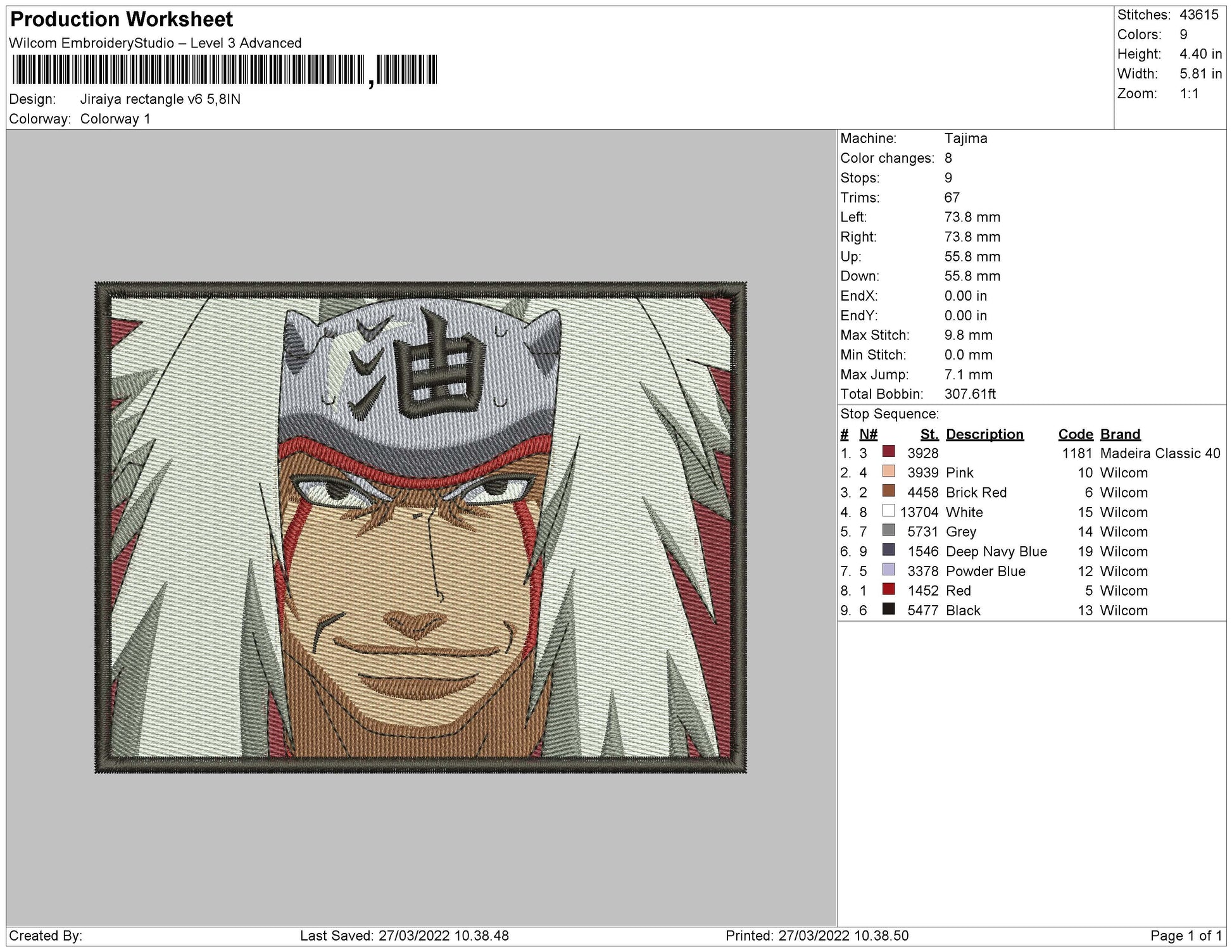This screenshot has height=952, width=1232.
Task: Click the 'Brick Red' description
Action: (976, 492)
